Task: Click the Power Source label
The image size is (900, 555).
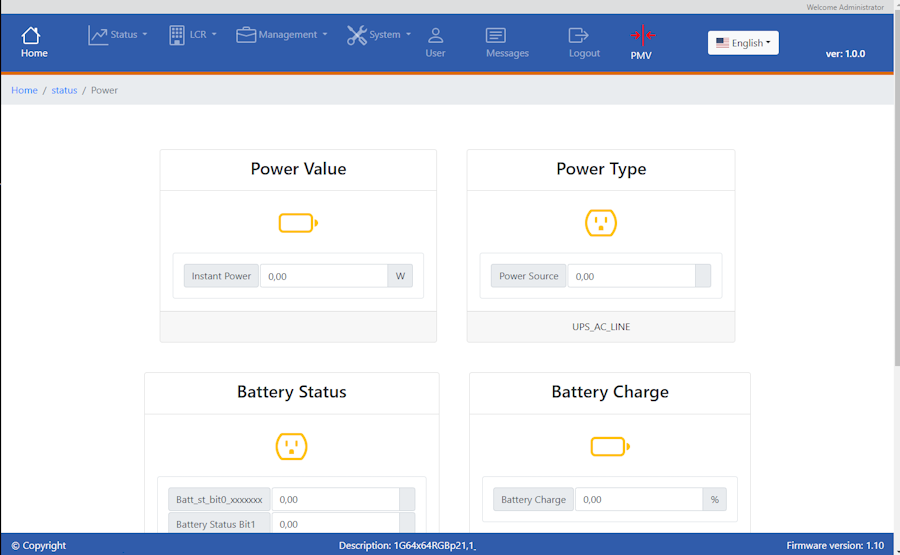Action: click(529, 276)
